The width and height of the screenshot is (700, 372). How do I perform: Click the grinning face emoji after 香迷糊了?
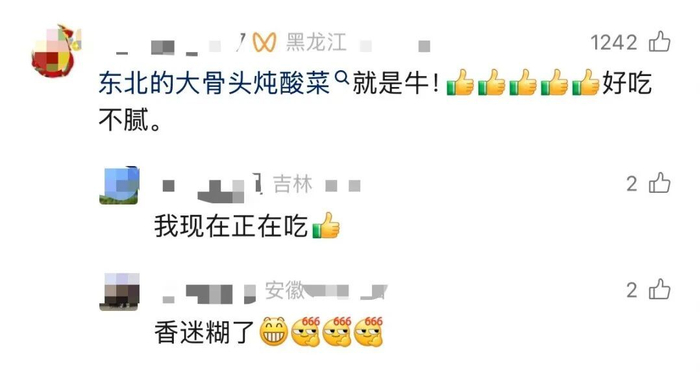click(274, 332)
